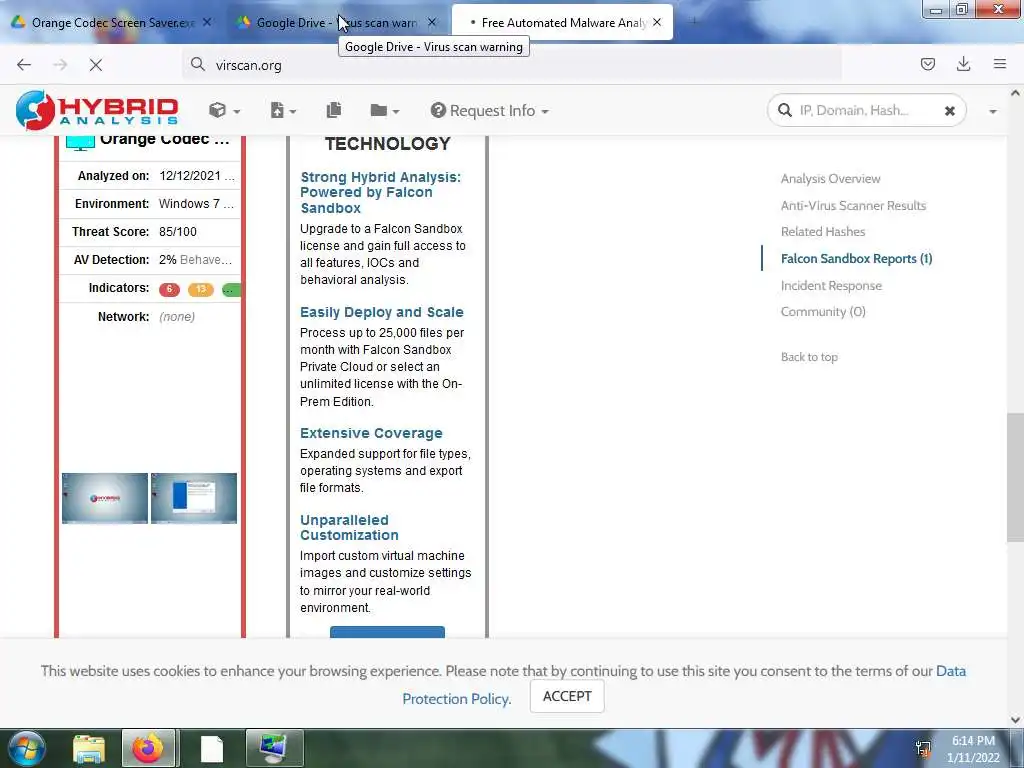Screen dimensions: 1024x768
Task: Close the Free Automated Malware tab
Action: pos(657,22)
